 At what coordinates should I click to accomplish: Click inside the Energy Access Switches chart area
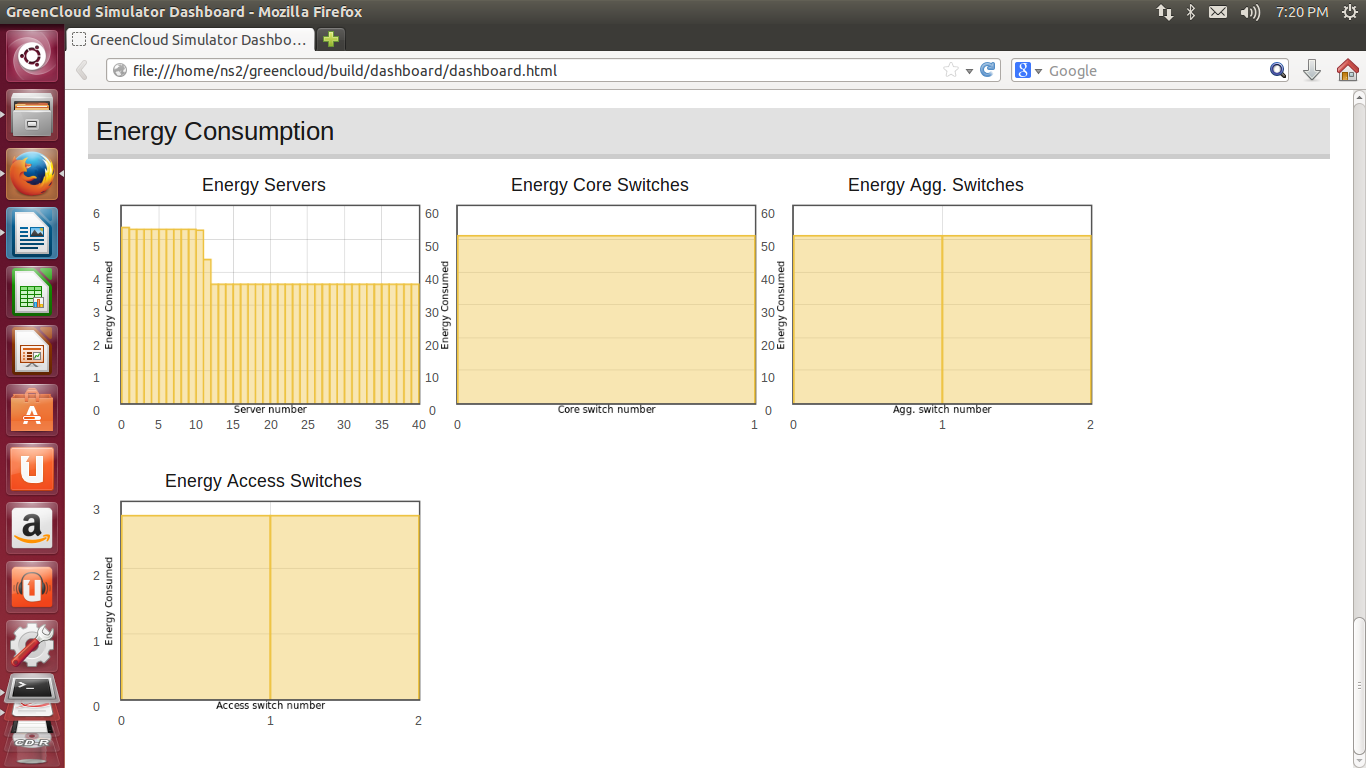coord(270,601)
